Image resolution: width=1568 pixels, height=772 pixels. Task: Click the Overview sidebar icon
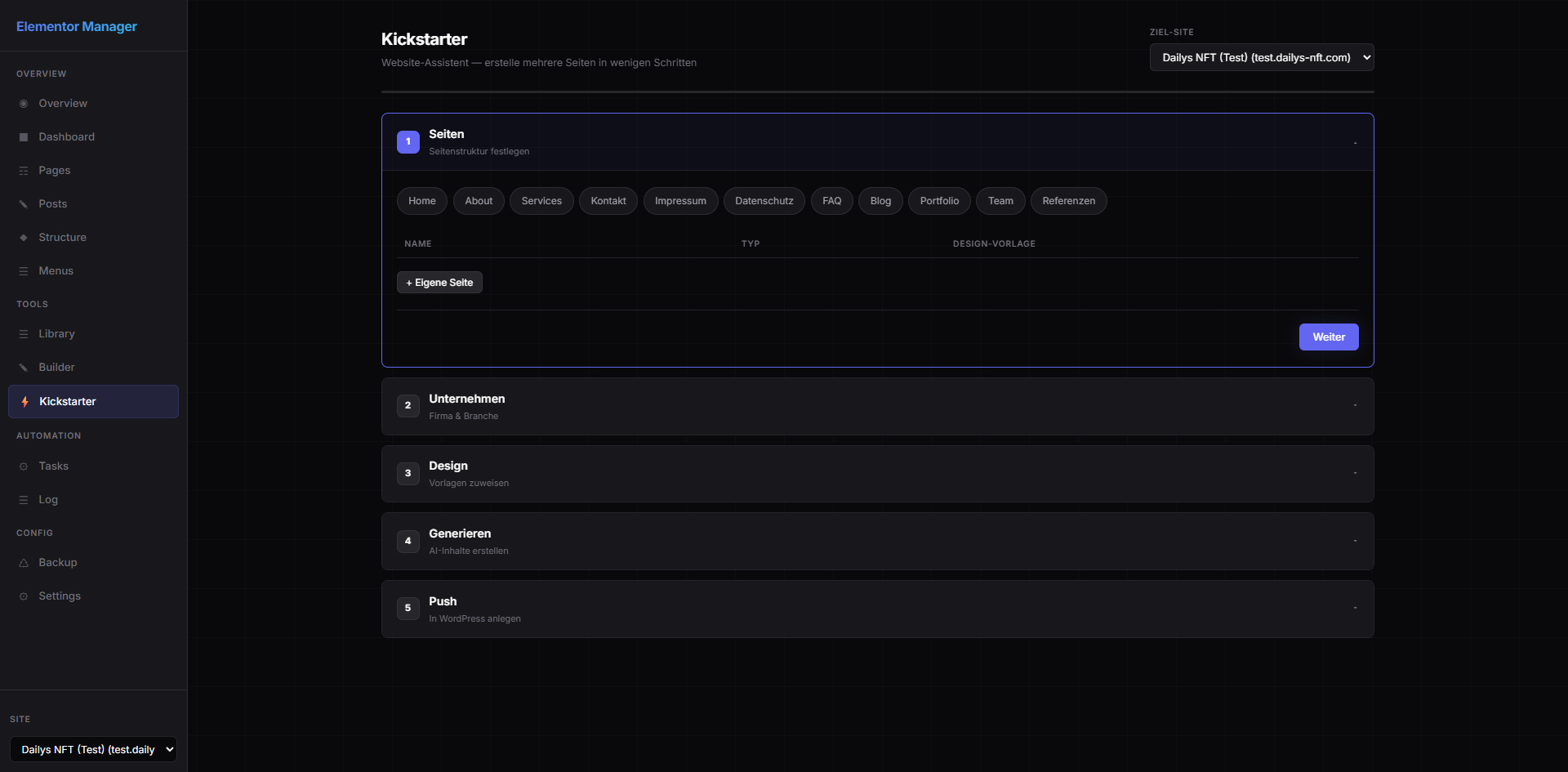[24, 104]
